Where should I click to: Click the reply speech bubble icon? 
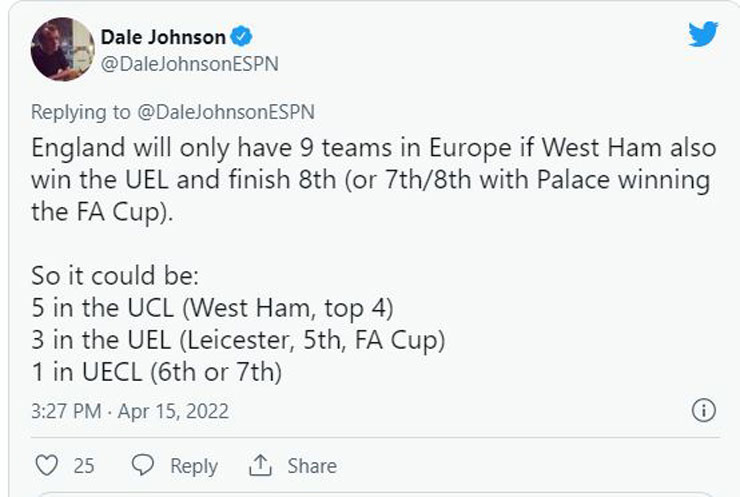point(143,466)
